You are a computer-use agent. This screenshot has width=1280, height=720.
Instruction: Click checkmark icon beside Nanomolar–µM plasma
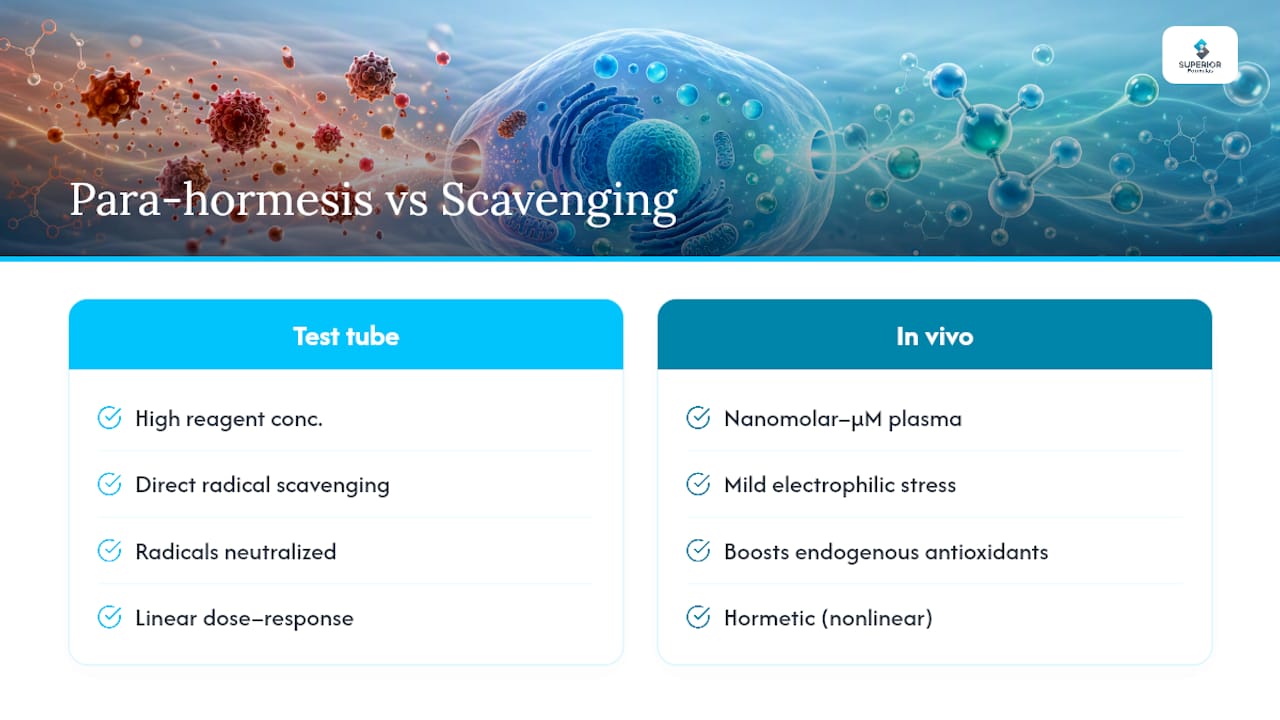click(698, 418)
